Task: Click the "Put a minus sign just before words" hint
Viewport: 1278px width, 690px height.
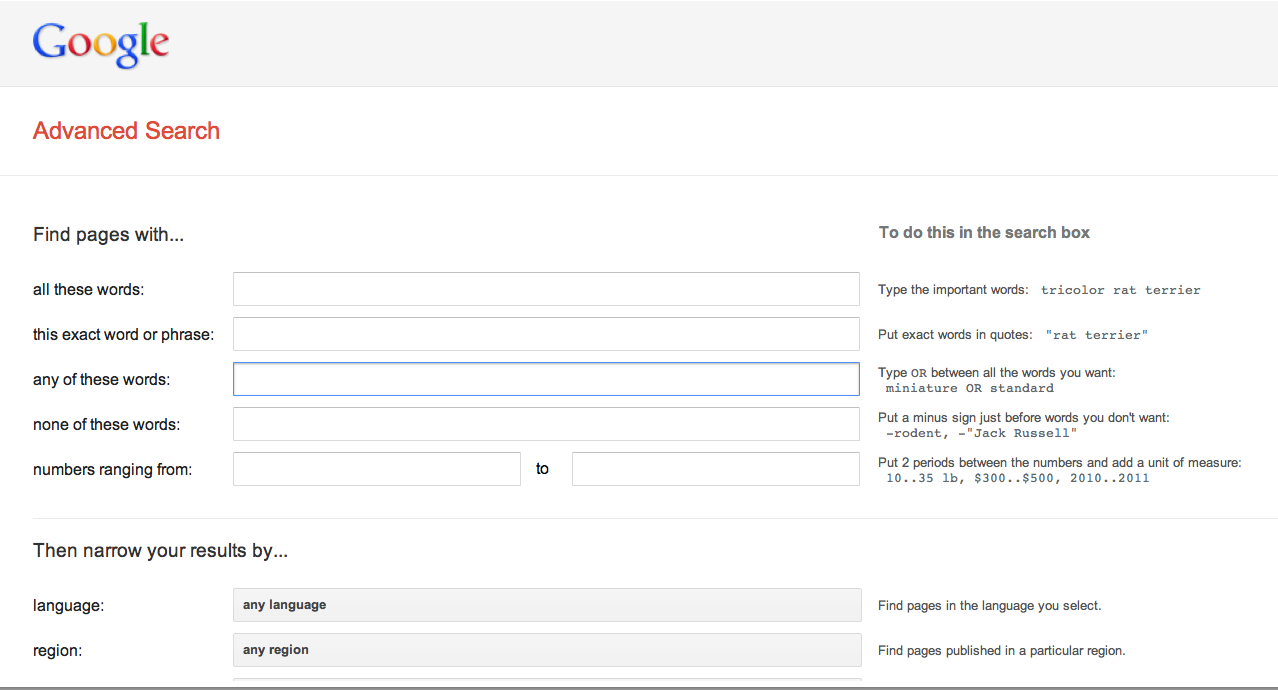Action: pos(1024,418)
